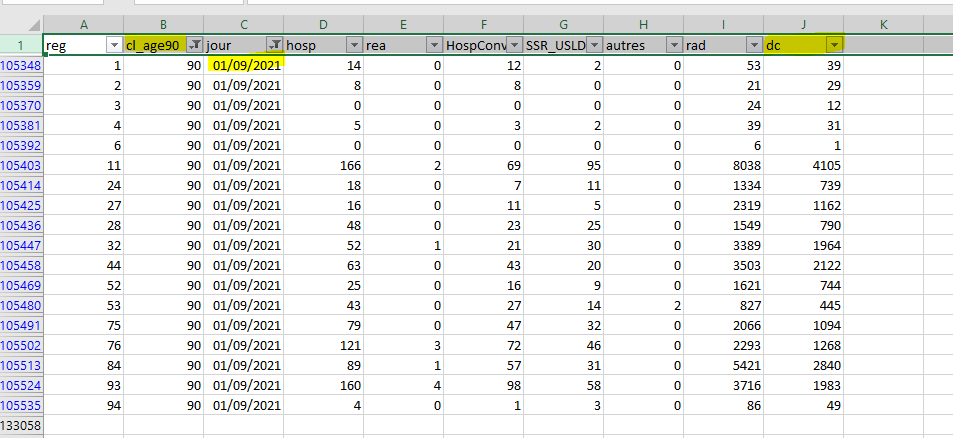Screen dimensions: 953x438
Task: Open the autres column filter dropdown
Action: (x=673, y=45)
